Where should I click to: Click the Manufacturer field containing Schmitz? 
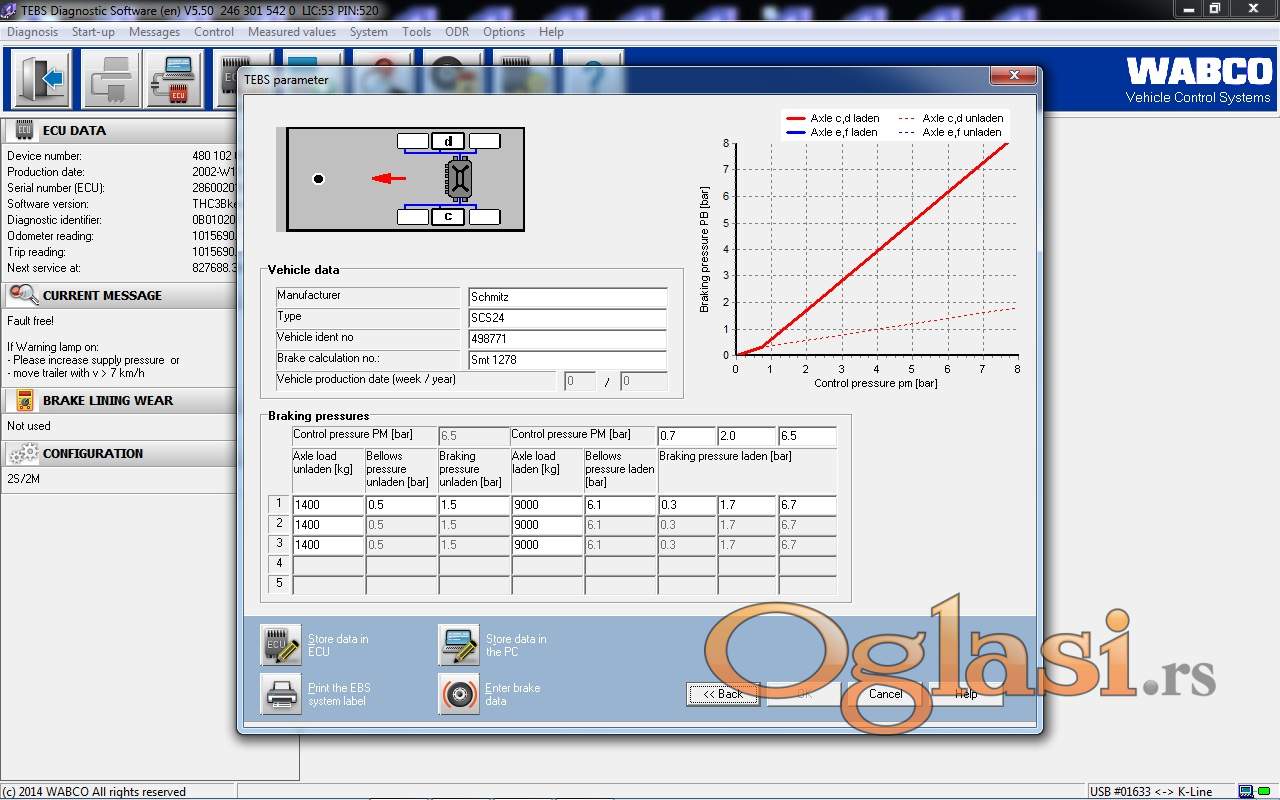[x=567, y=297]
